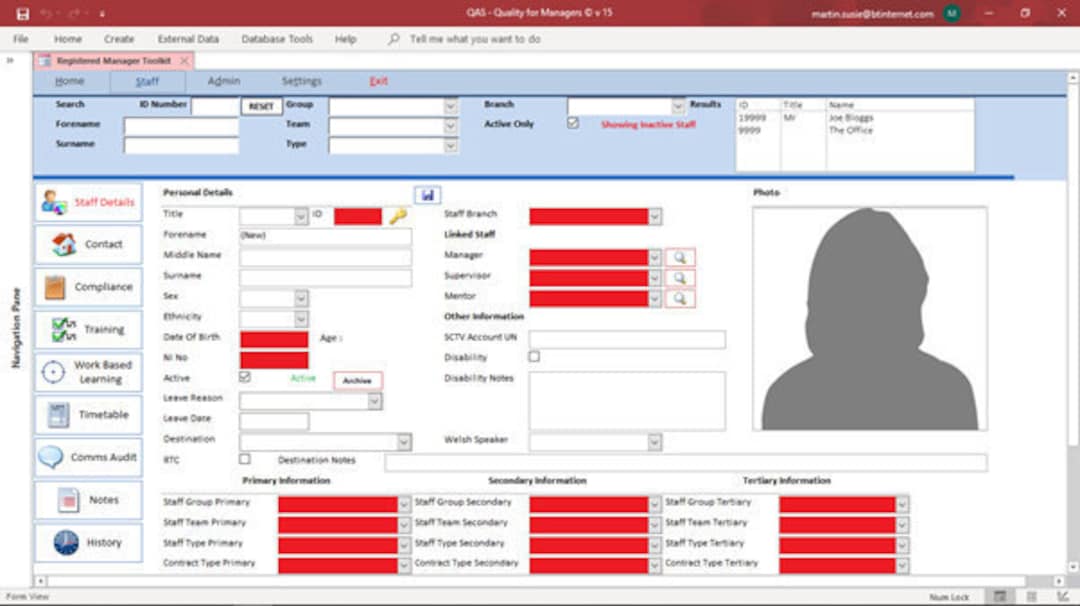The height and width of the screenshot is (606, 1080).
Task: Uncheck the Active checkbox in Personal Details
Action: (x=242, y=379)
